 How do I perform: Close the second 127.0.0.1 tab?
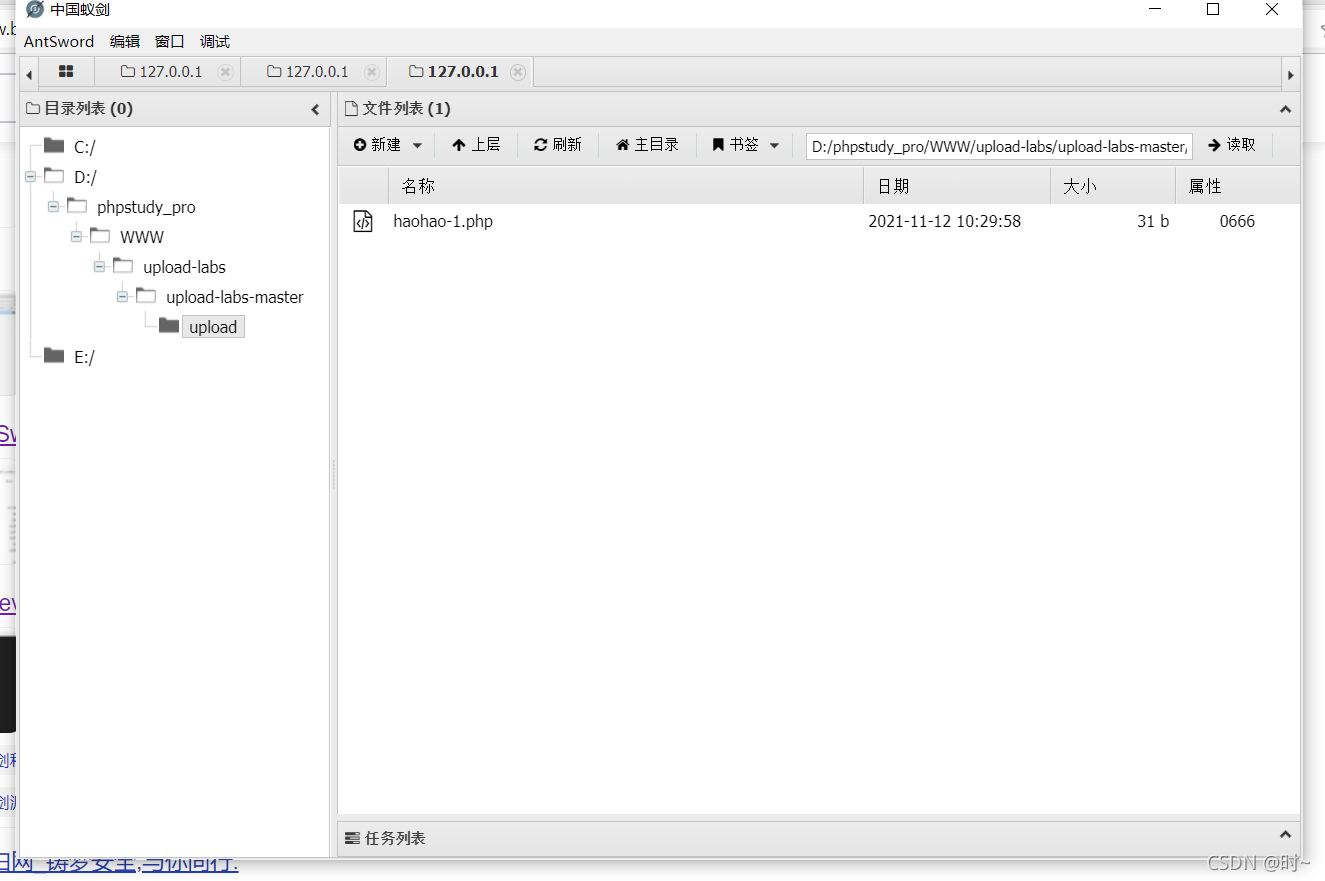click(371, 72)
